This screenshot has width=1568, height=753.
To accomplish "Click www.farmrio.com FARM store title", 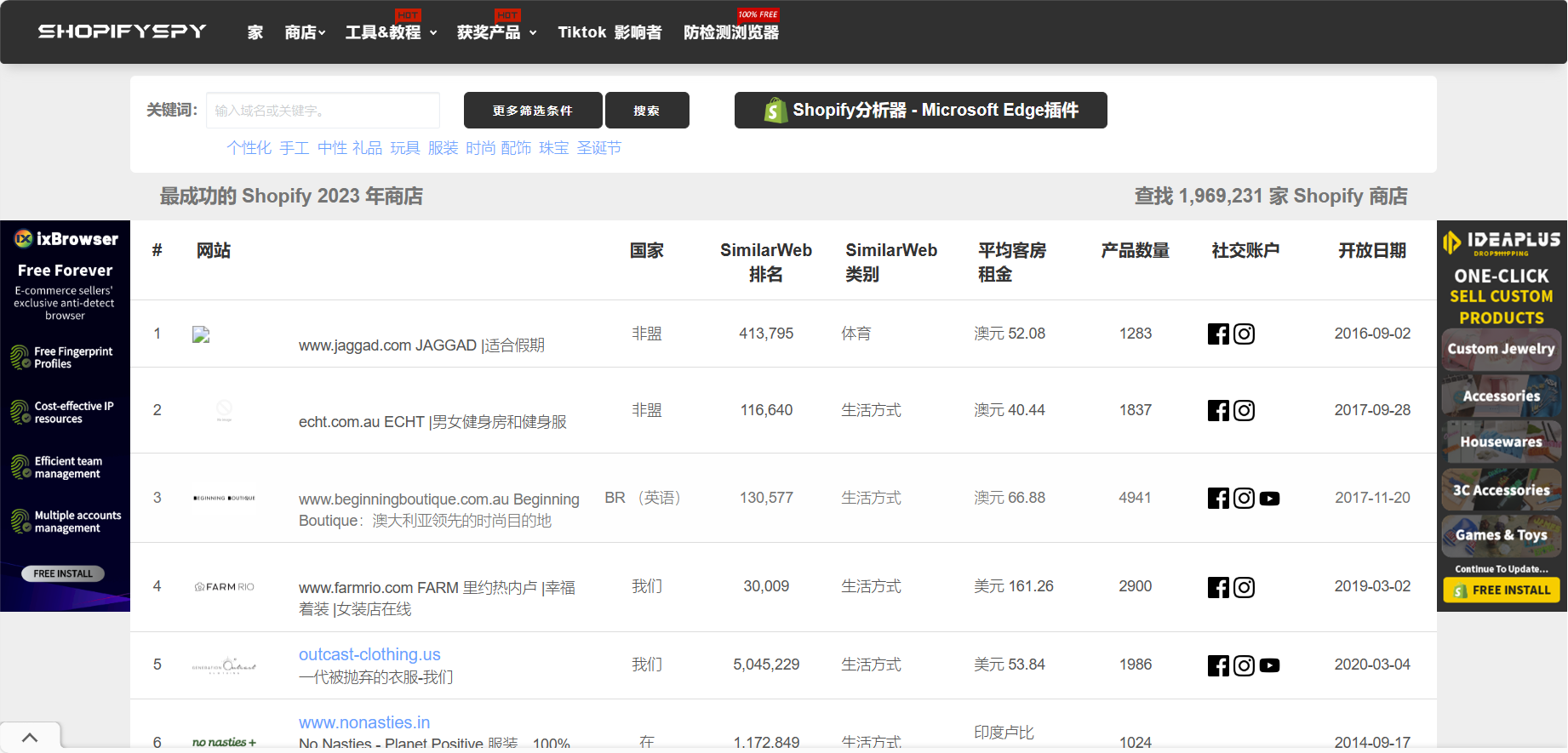I will pyautogui.click(x=438, y=598).
